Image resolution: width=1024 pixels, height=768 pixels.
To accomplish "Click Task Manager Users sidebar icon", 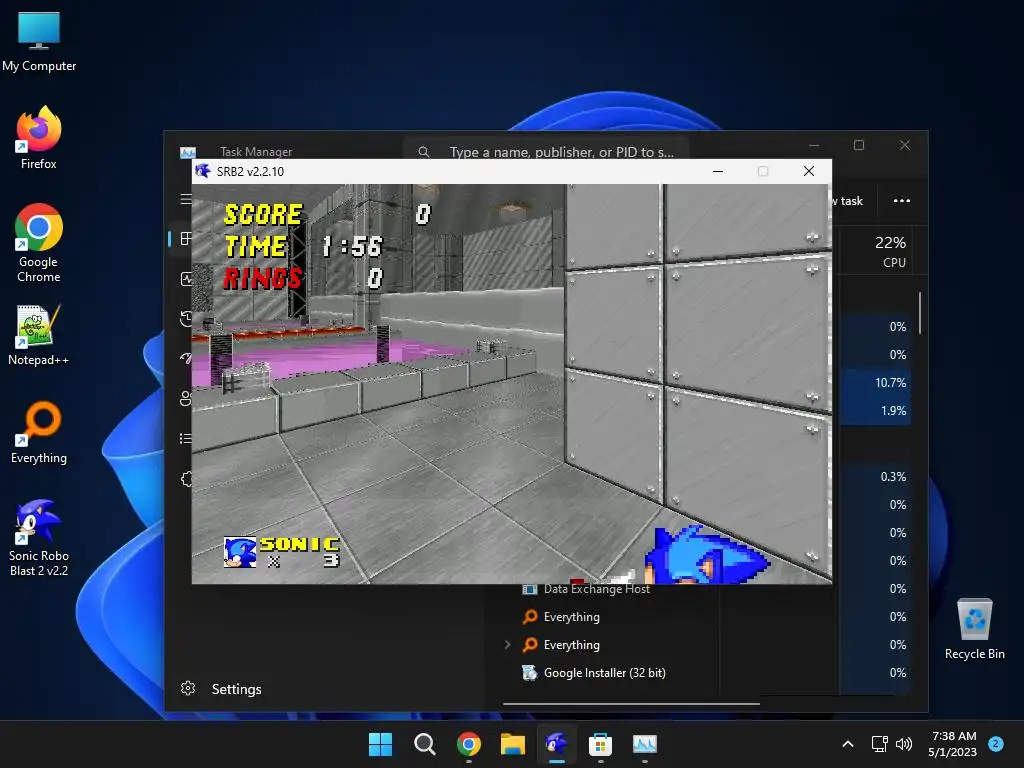I will [x=186, y=398].
